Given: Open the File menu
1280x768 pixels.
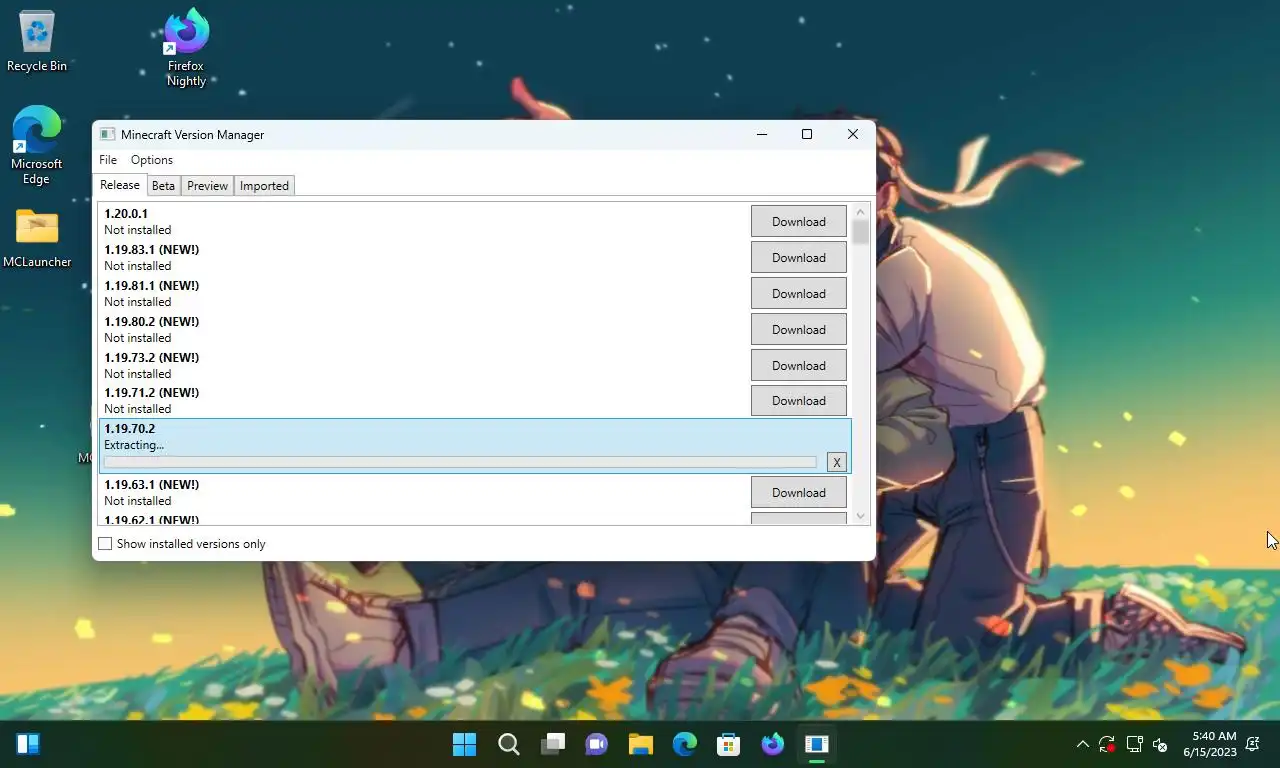Looking at the screenshot, I should pos(108,160).
